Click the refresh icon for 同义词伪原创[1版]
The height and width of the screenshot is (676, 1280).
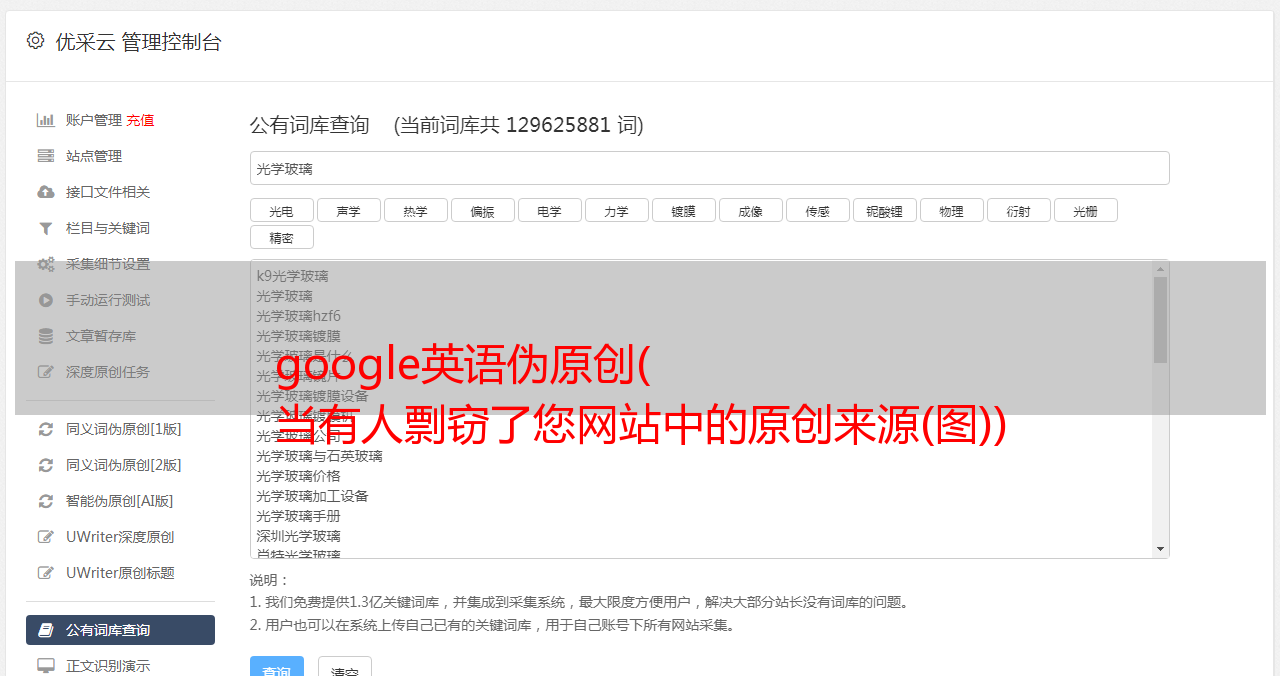click(x=46, y=429)
